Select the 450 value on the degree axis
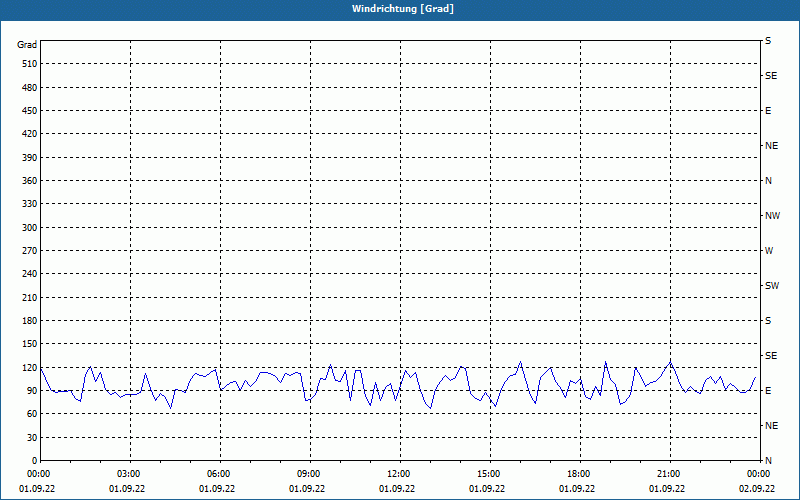 click(30, 111)
